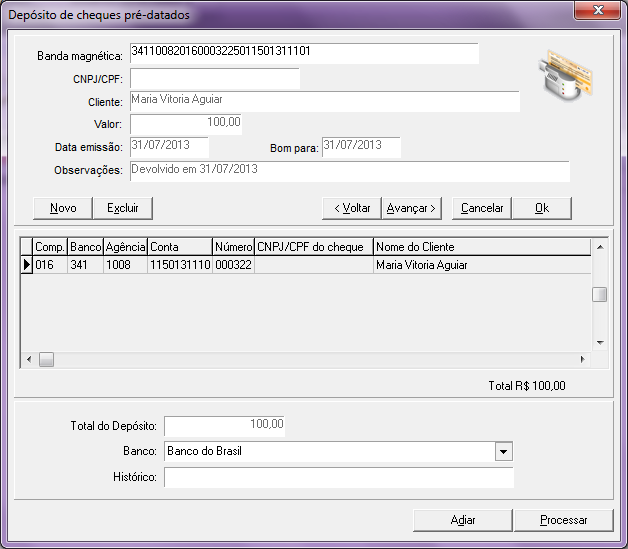
Task: Close the Depósito de cheques window
Action: pyautogui.click(x=598, y=13)
